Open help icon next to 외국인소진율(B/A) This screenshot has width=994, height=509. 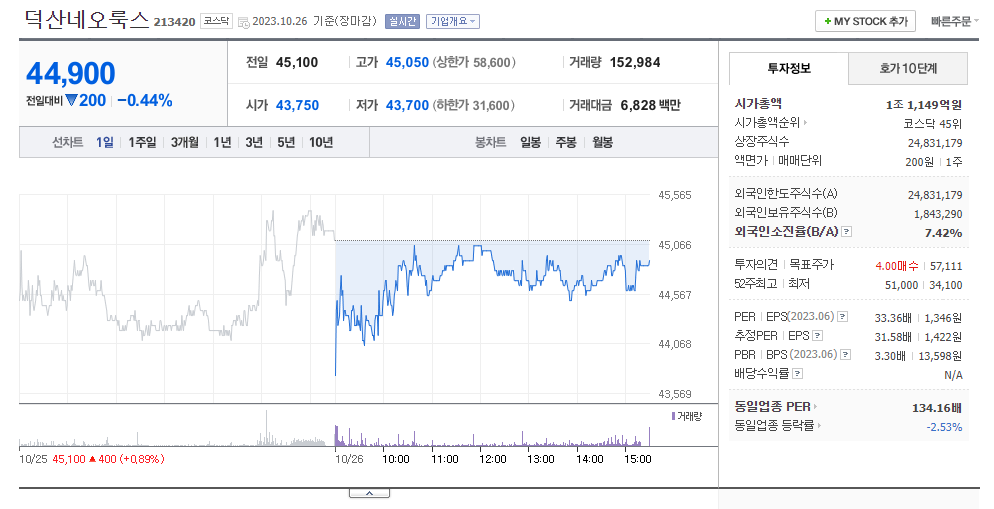[846, 232]
